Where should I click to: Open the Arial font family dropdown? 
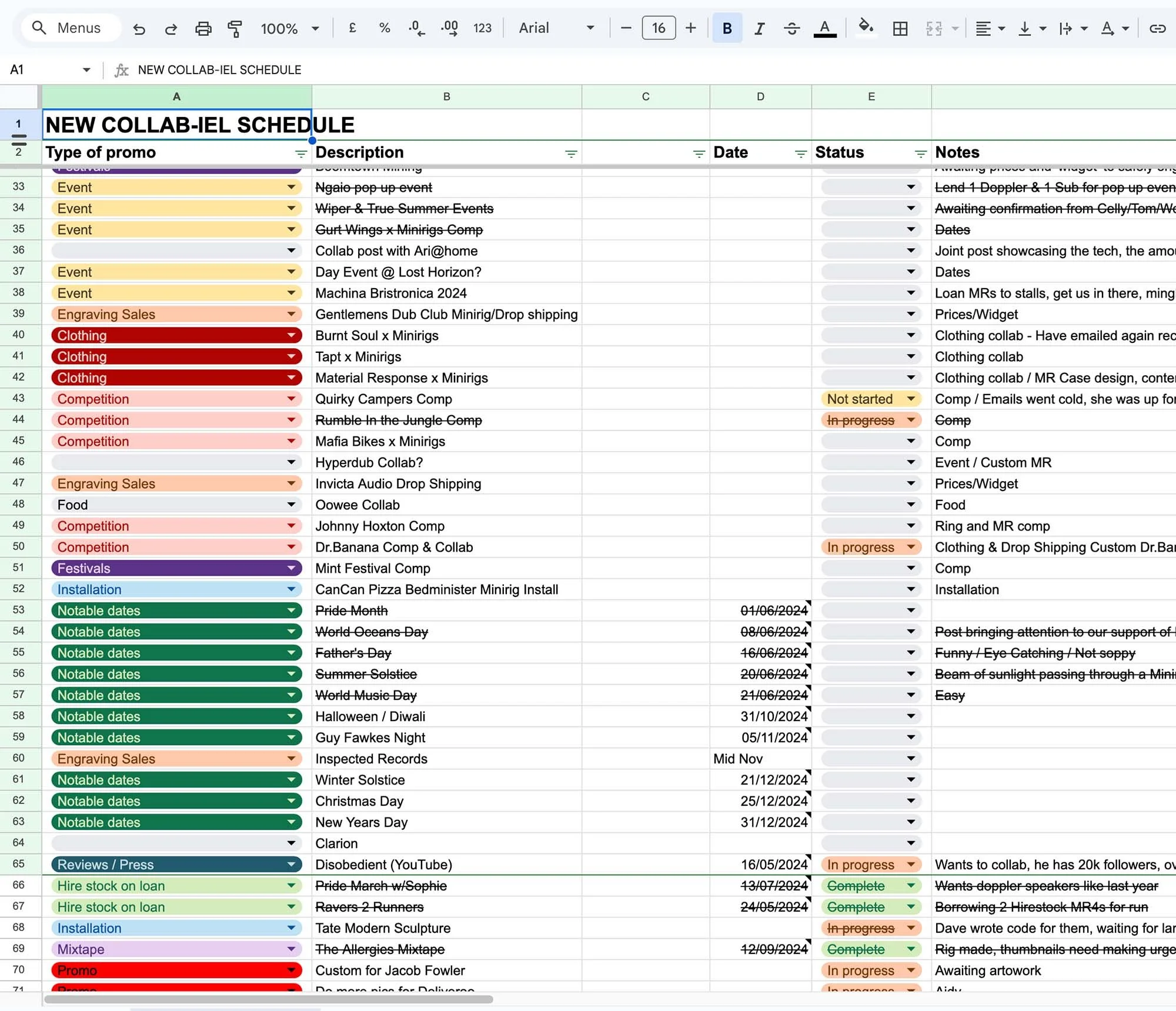pos(556,28)
